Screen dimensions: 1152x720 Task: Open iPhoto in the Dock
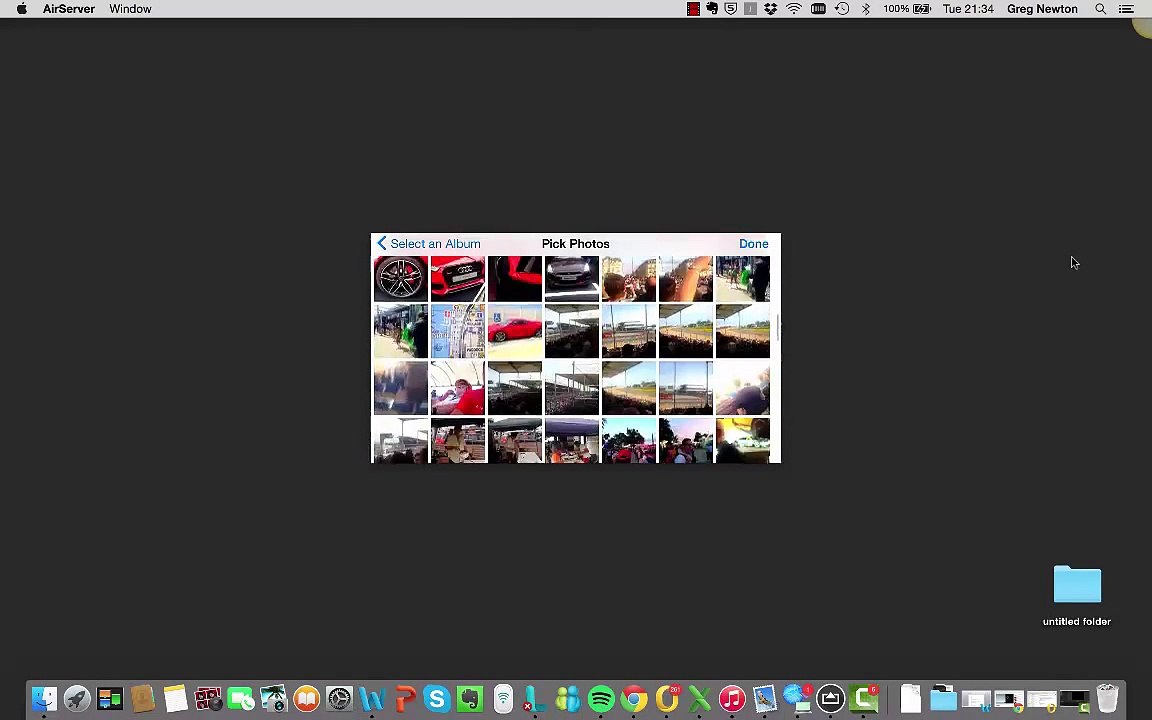tap(273, 699)
